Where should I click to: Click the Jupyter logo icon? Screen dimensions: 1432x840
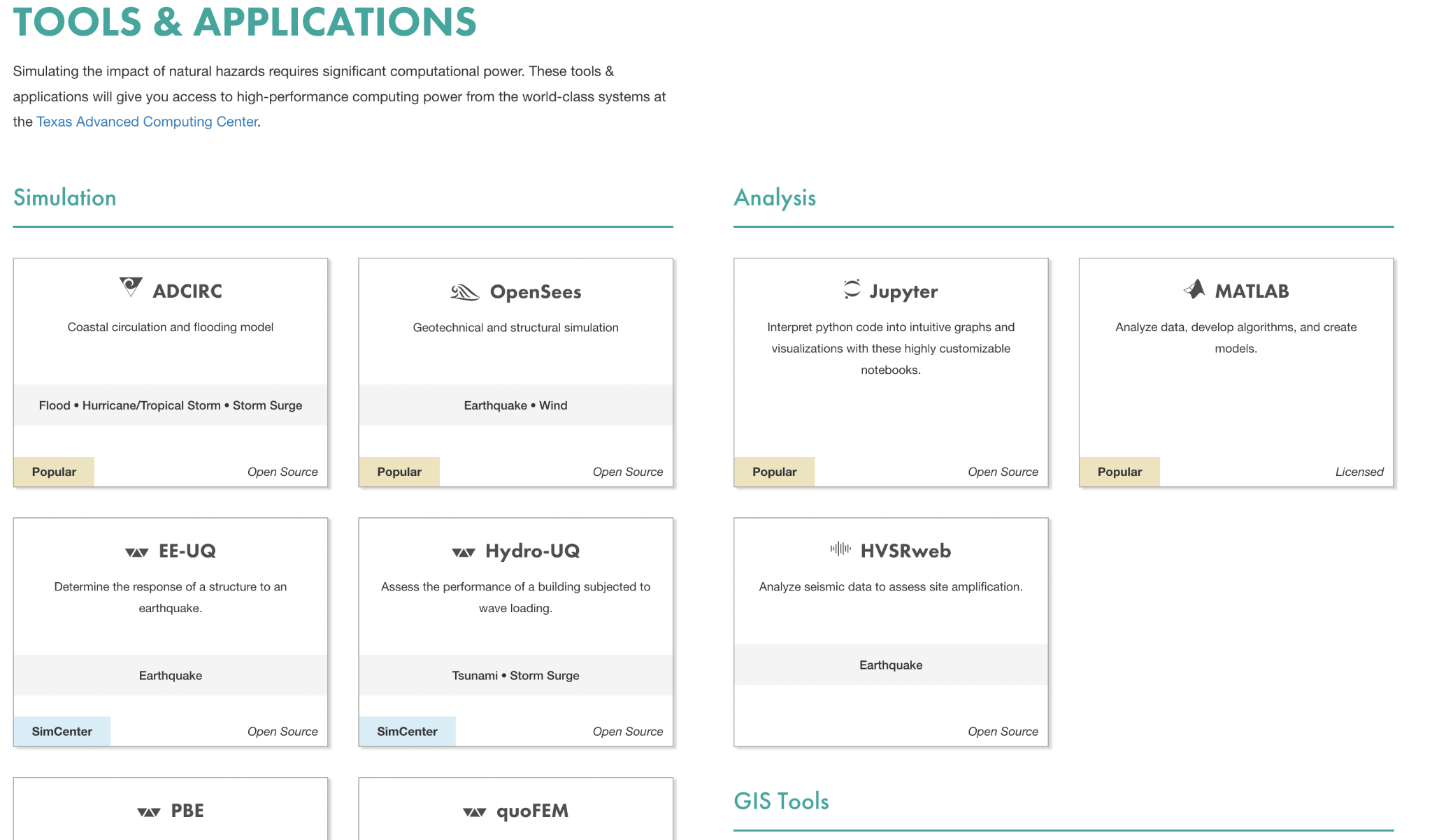[852, 289]
